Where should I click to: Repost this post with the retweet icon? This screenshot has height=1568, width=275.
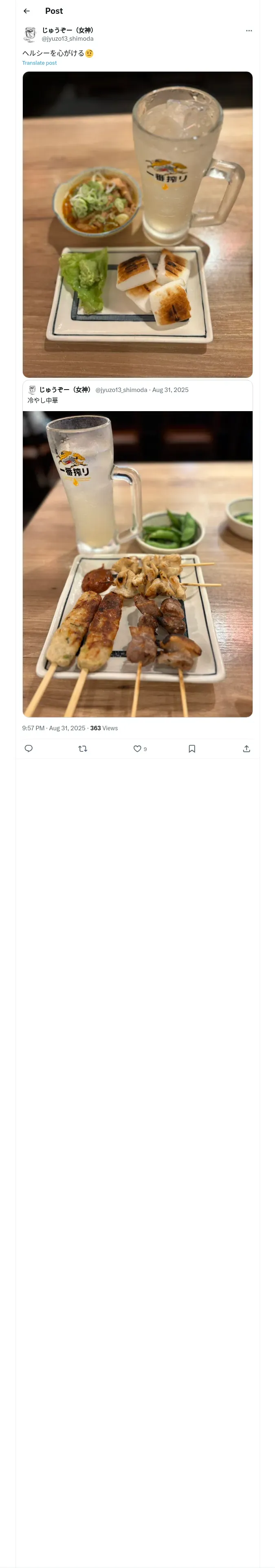click(83, 749)
